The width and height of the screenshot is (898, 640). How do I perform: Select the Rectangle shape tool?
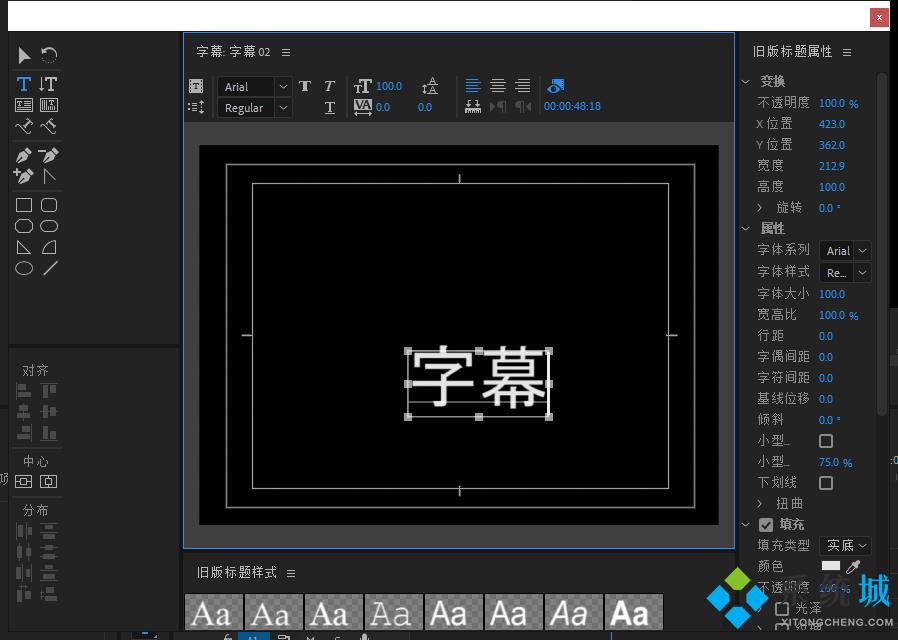click(23, 205)
